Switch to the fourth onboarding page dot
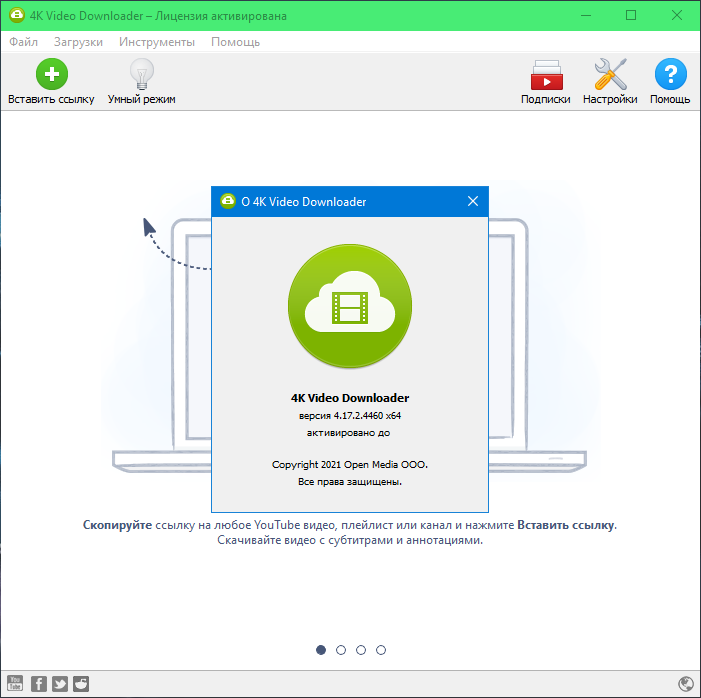Screen dimensions: 701x698 [x=381, y=650]
